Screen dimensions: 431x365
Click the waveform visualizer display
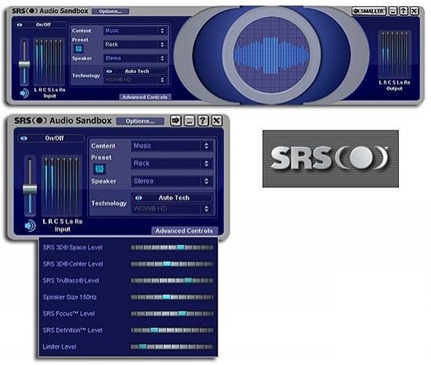pyautogui.click(x=271, y=55)
